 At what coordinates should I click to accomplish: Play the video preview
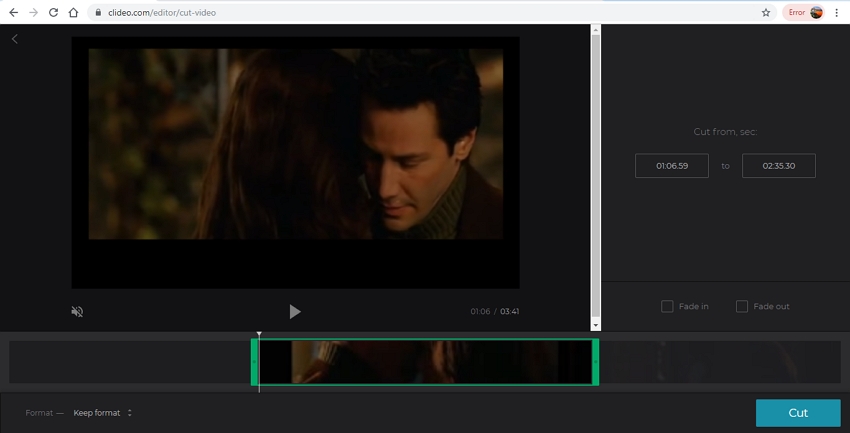[x=294, y=312]
